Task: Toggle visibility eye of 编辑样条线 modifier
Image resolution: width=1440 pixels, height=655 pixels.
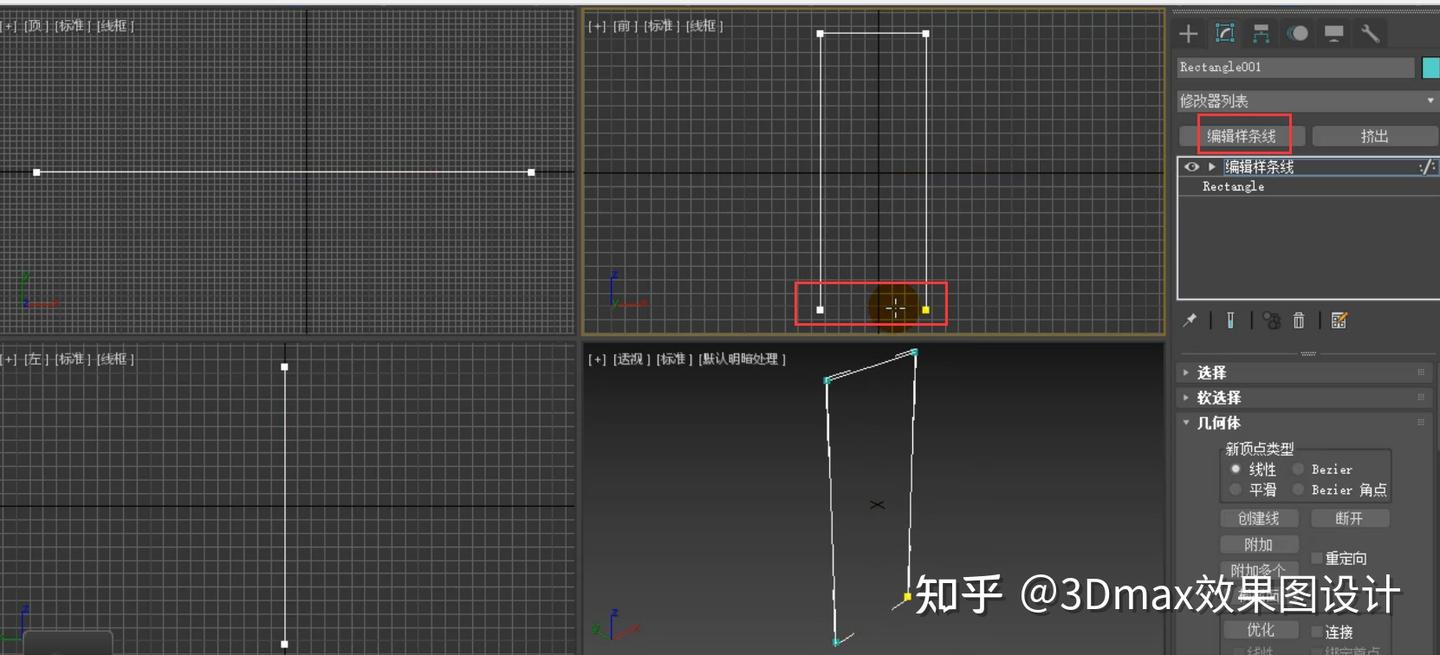Action: click(x=1190, y=166)
